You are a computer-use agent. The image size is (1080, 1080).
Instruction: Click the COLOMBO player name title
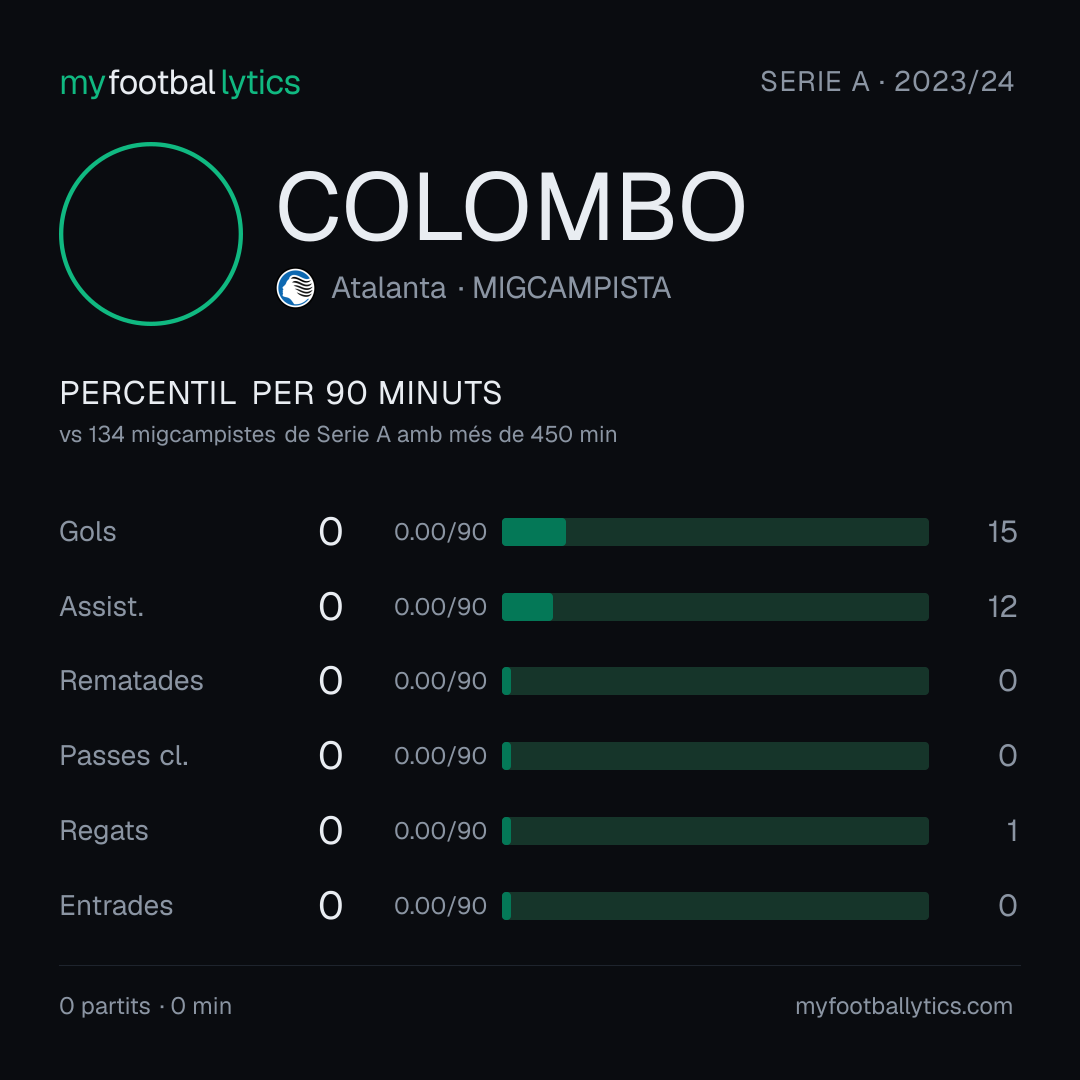[x=511, y=207]
